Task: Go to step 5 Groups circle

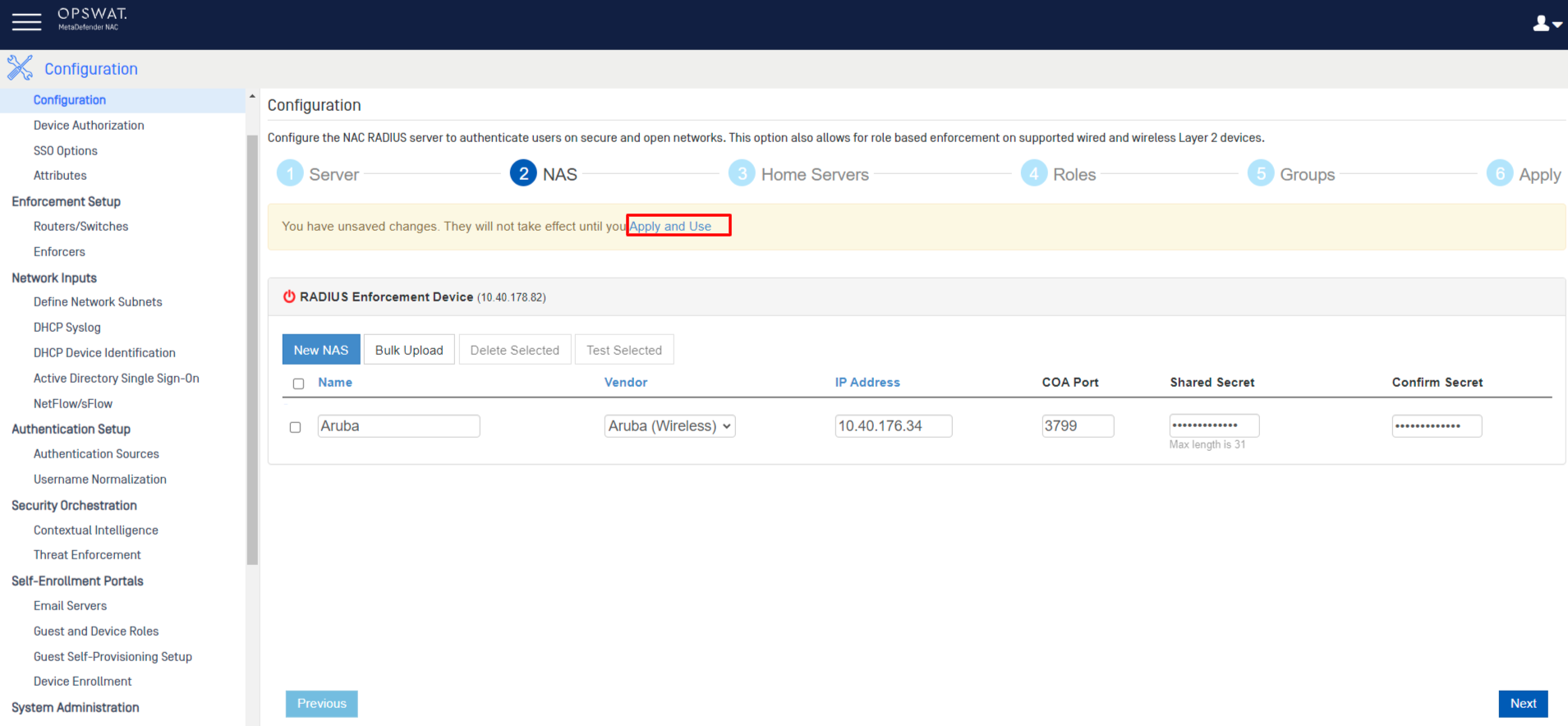Action: point(1261,173)
